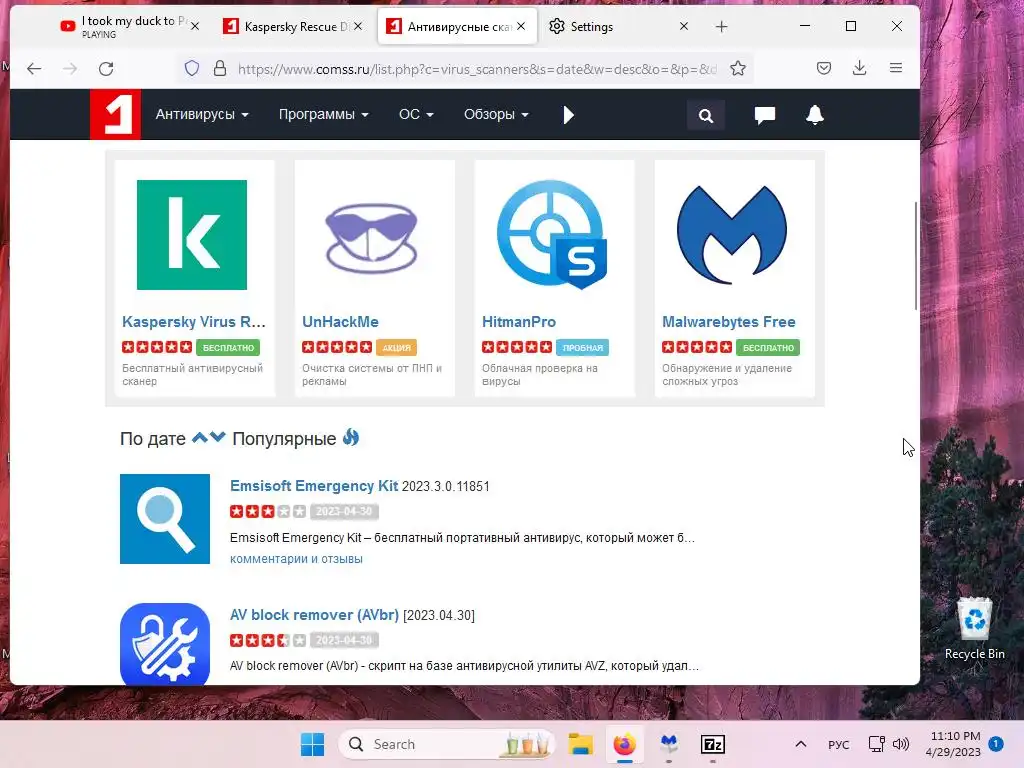Click the popular flame icon
Image resolution: width=1024 pixels, height=768 pixels.
351,437
